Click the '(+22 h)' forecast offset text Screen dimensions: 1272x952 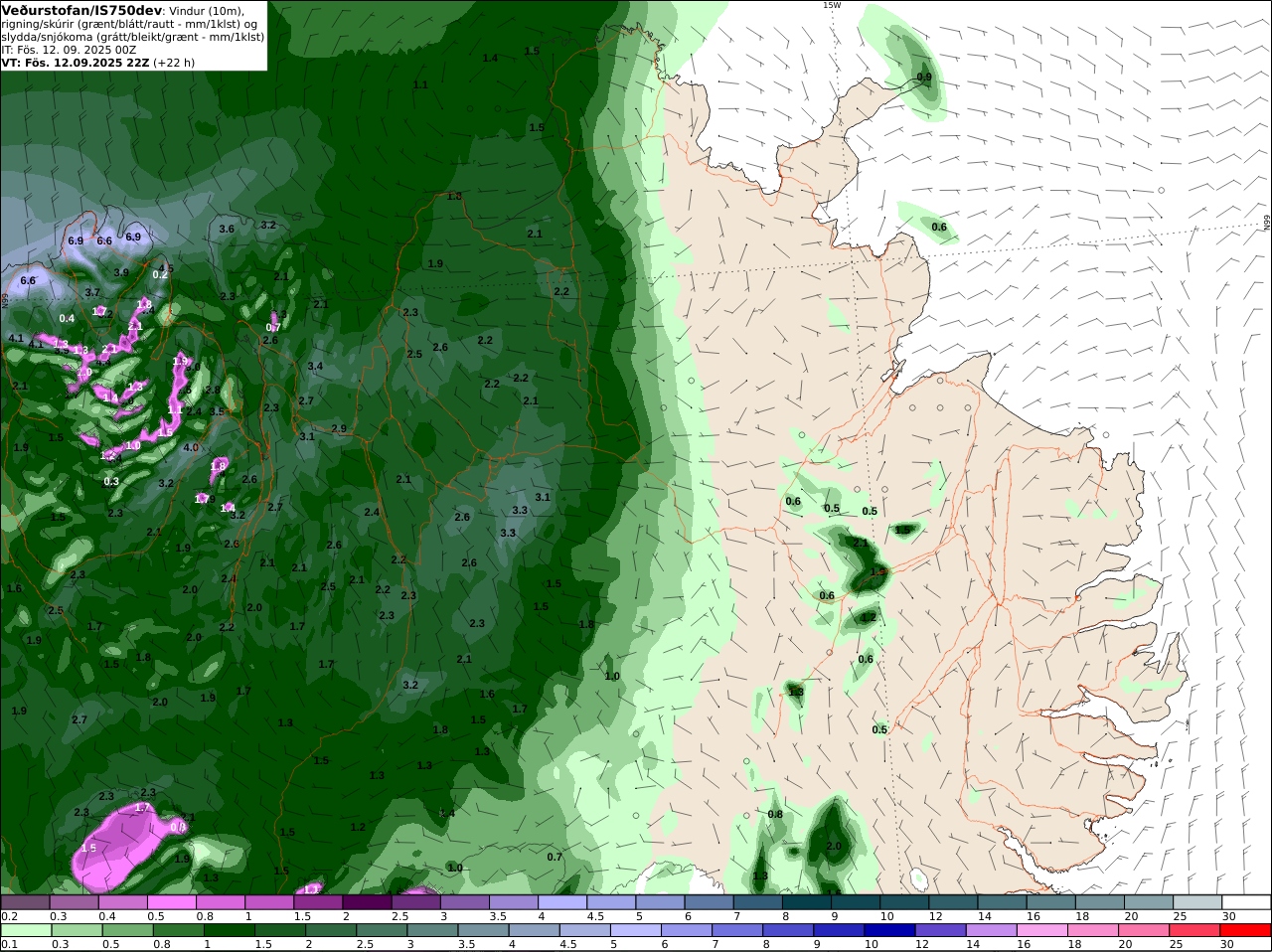coord(174,62)
